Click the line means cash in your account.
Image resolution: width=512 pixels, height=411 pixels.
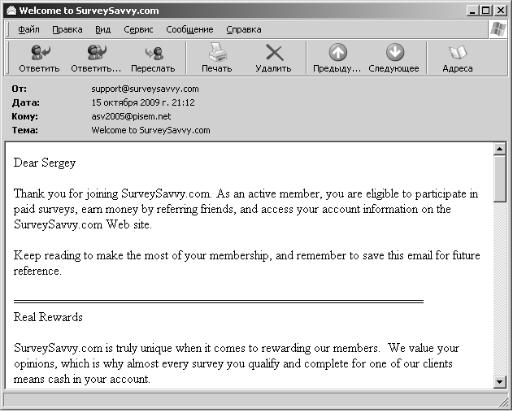pyautogui.click(x=82, y=379)
